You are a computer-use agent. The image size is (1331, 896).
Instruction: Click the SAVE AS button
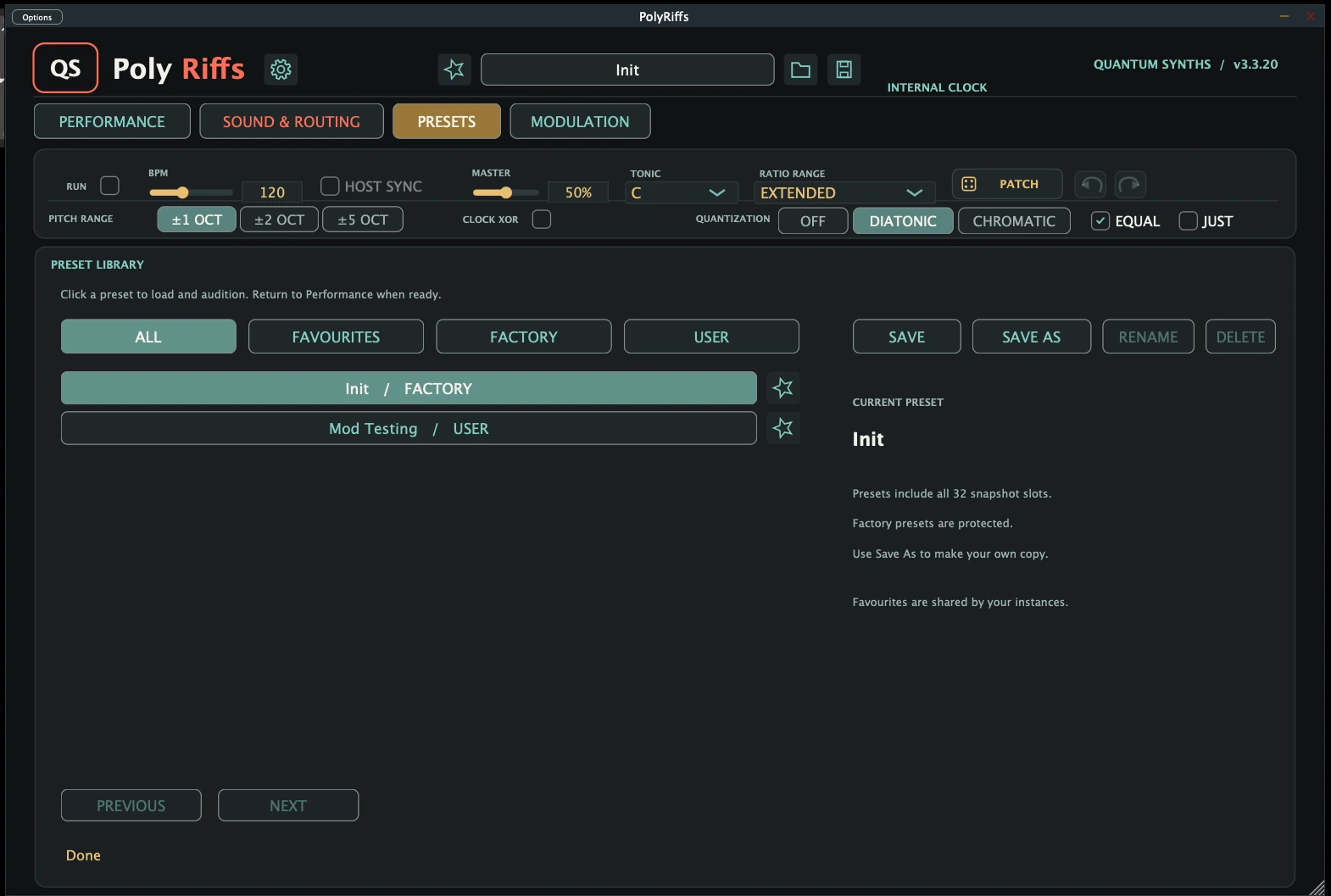tap(1031, 337)
